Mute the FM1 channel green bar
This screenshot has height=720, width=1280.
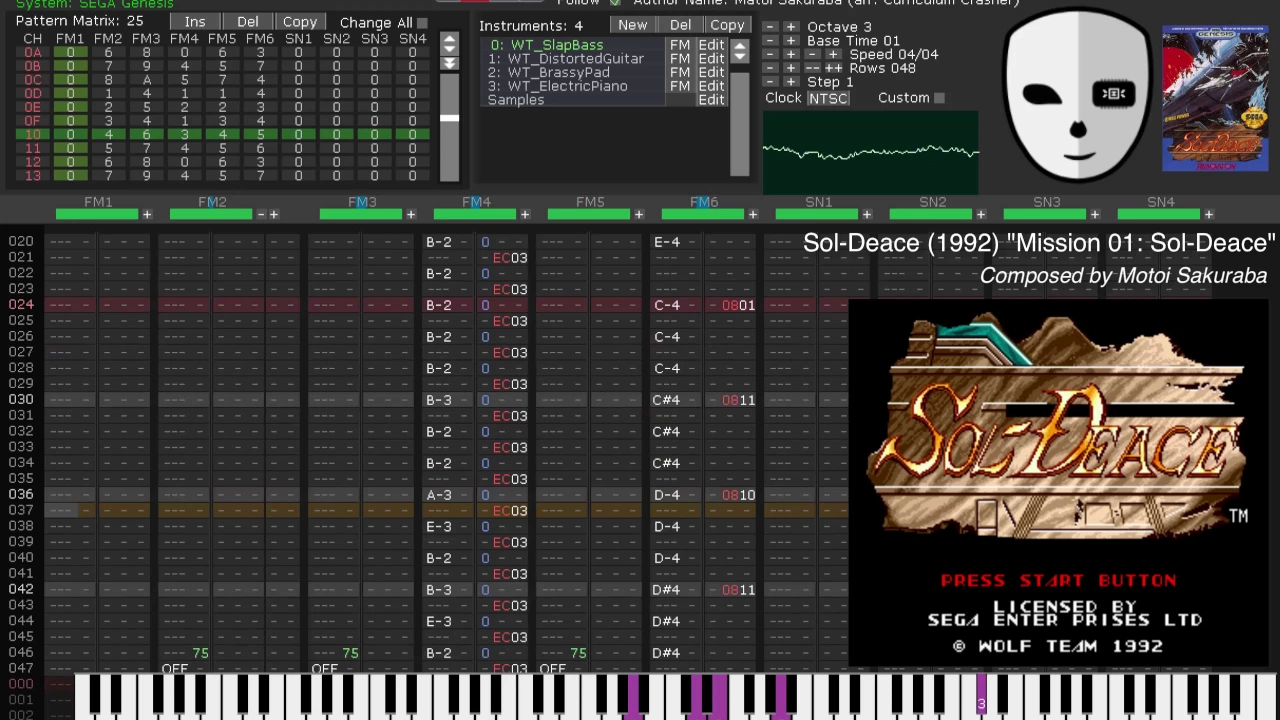pyautogui.click(x=97, y=214)
